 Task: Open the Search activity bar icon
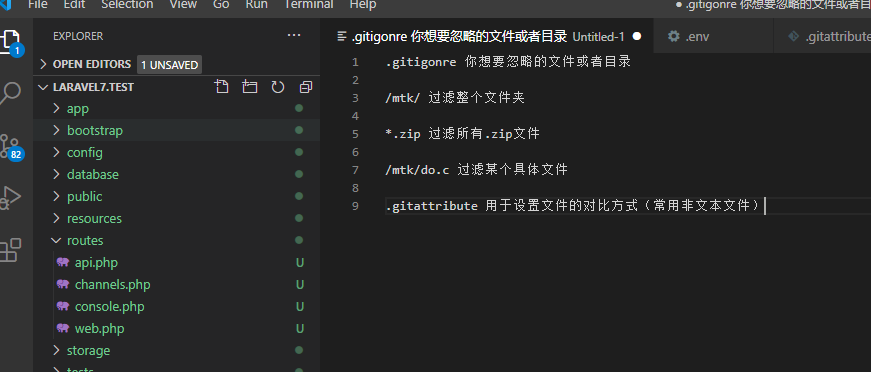click(11, 93)
